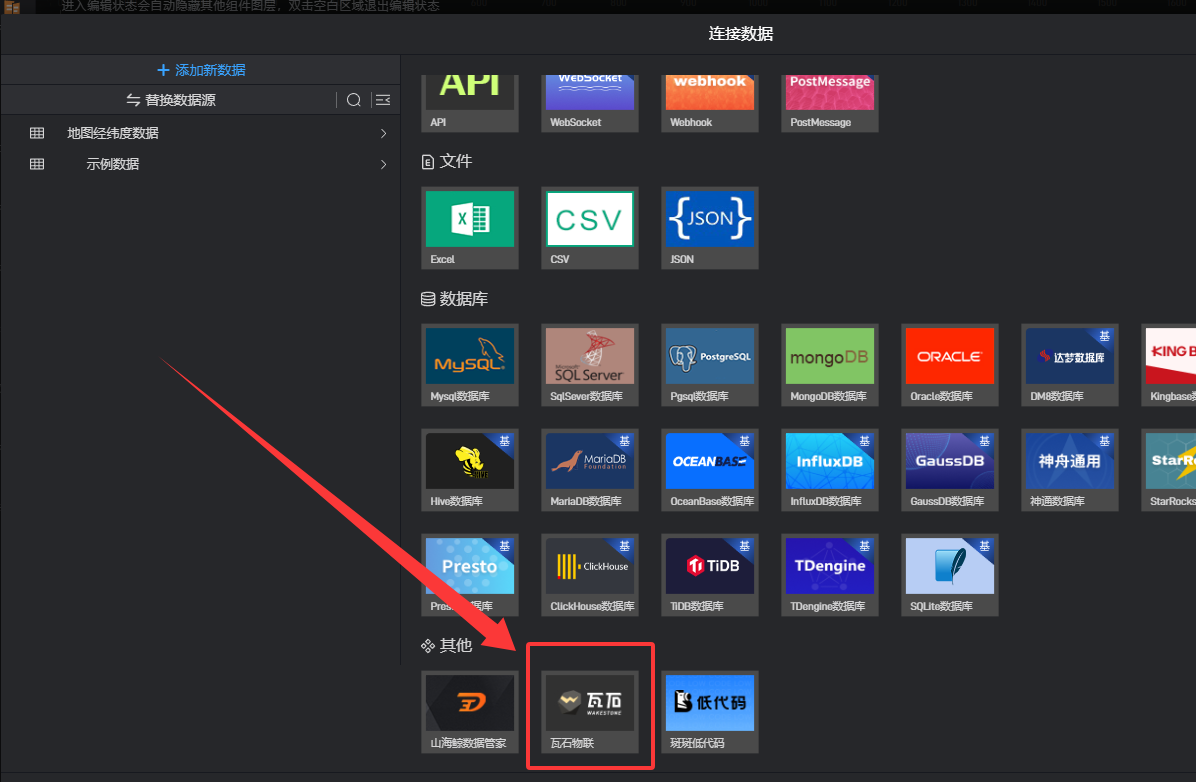Toggle the list collapse icon beside search
1196x782 pixels.
pos(383,100)
